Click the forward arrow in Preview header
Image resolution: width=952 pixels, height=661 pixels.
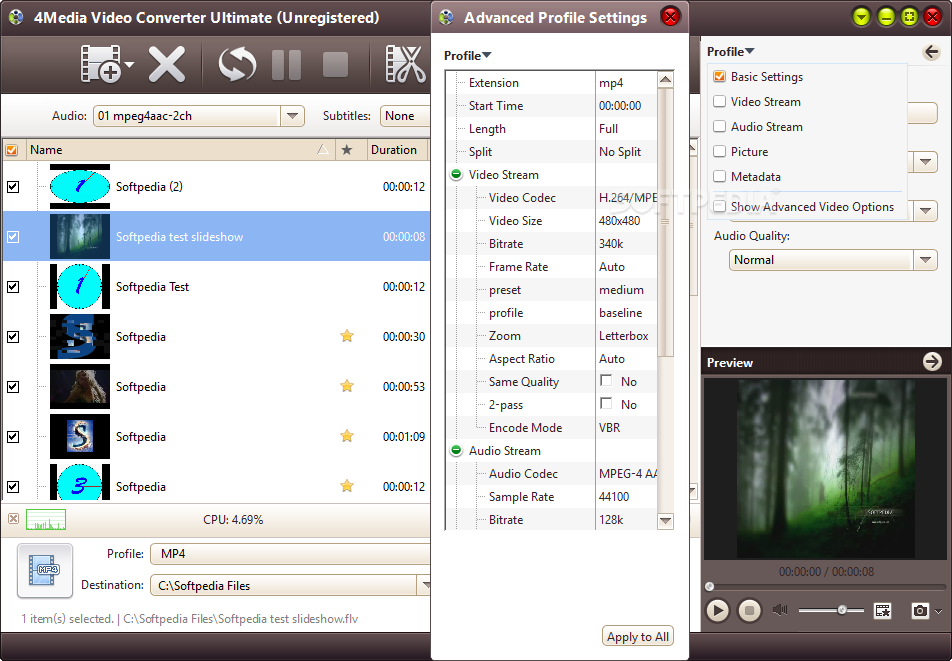932,362
